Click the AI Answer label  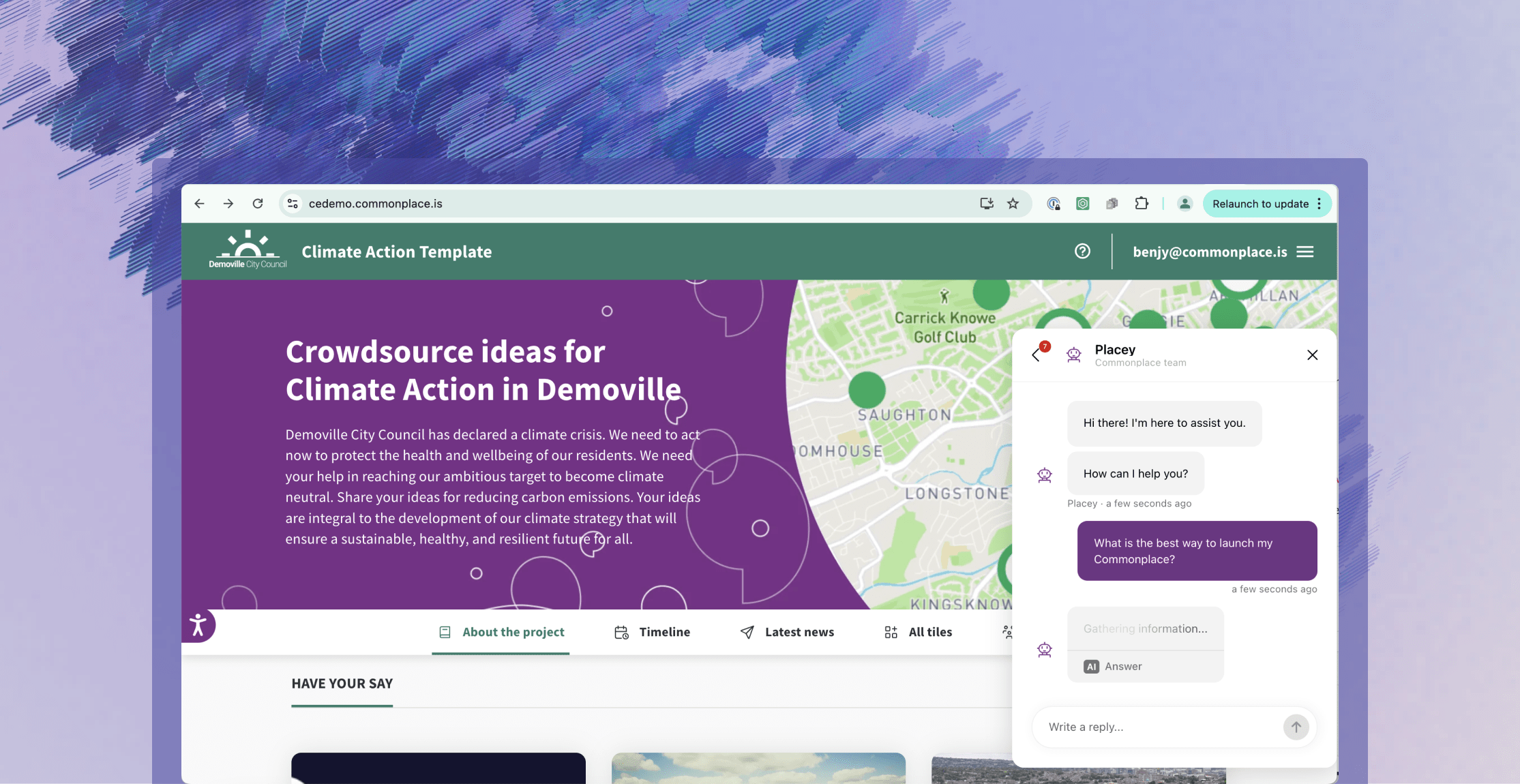tap(1113, 666)
